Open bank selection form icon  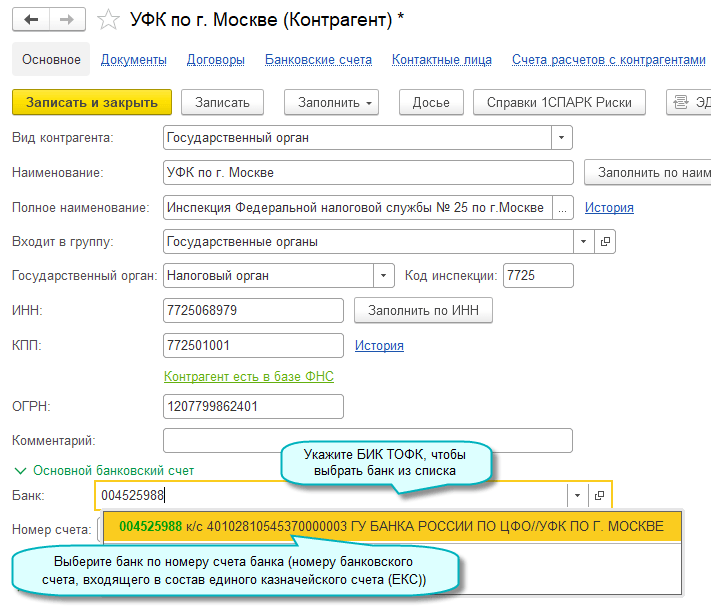[x=599, y=495]
